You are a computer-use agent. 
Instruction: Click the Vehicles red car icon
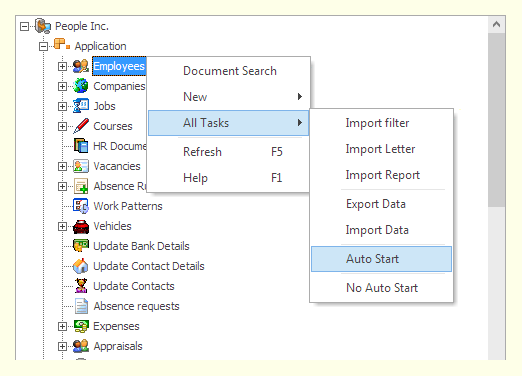click(x=81, y=226)
